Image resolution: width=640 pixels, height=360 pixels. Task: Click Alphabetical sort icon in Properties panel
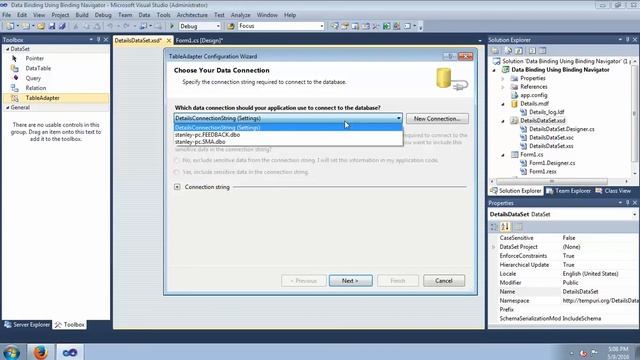[505, 227]
